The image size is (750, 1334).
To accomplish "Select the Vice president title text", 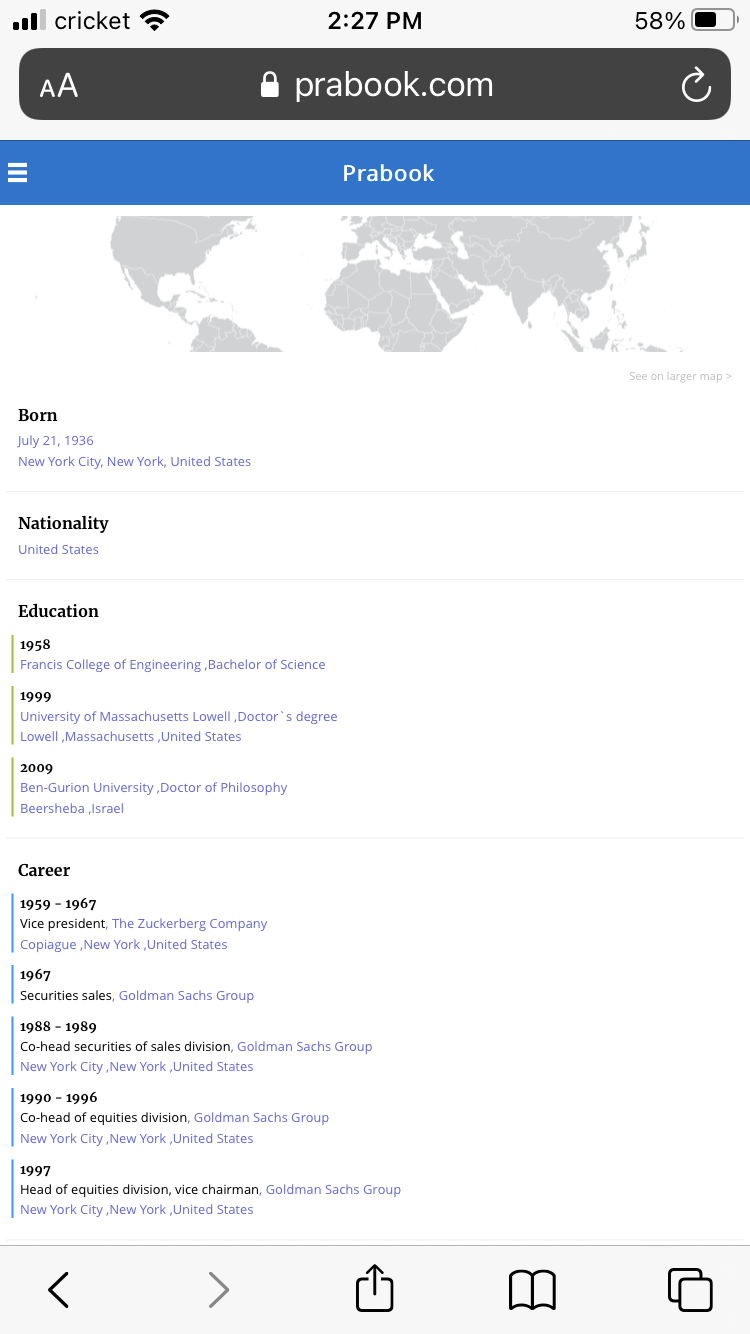I will (x=63, y=923).
